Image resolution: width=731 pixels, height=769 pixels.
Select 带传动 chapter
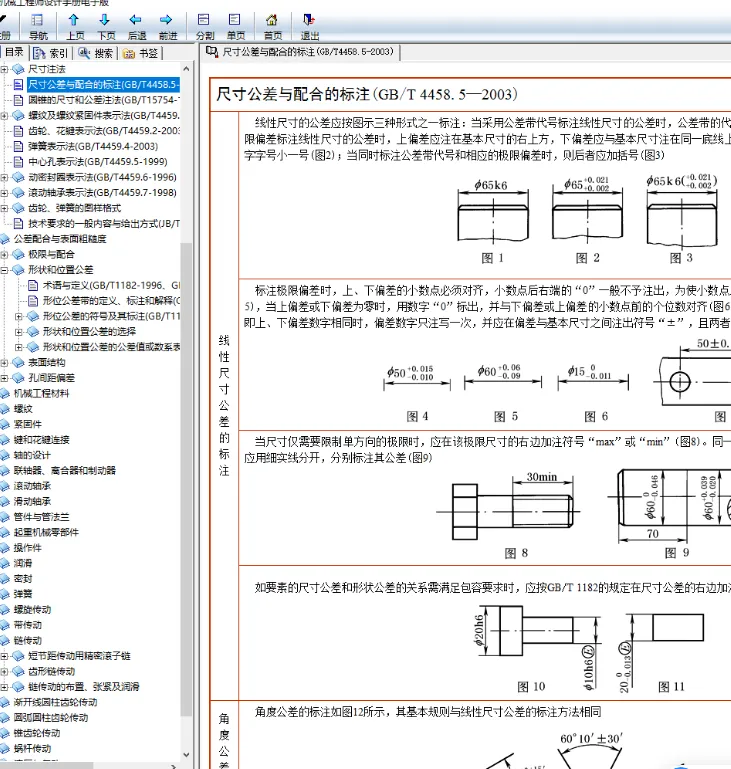click(x=28, y=625)
